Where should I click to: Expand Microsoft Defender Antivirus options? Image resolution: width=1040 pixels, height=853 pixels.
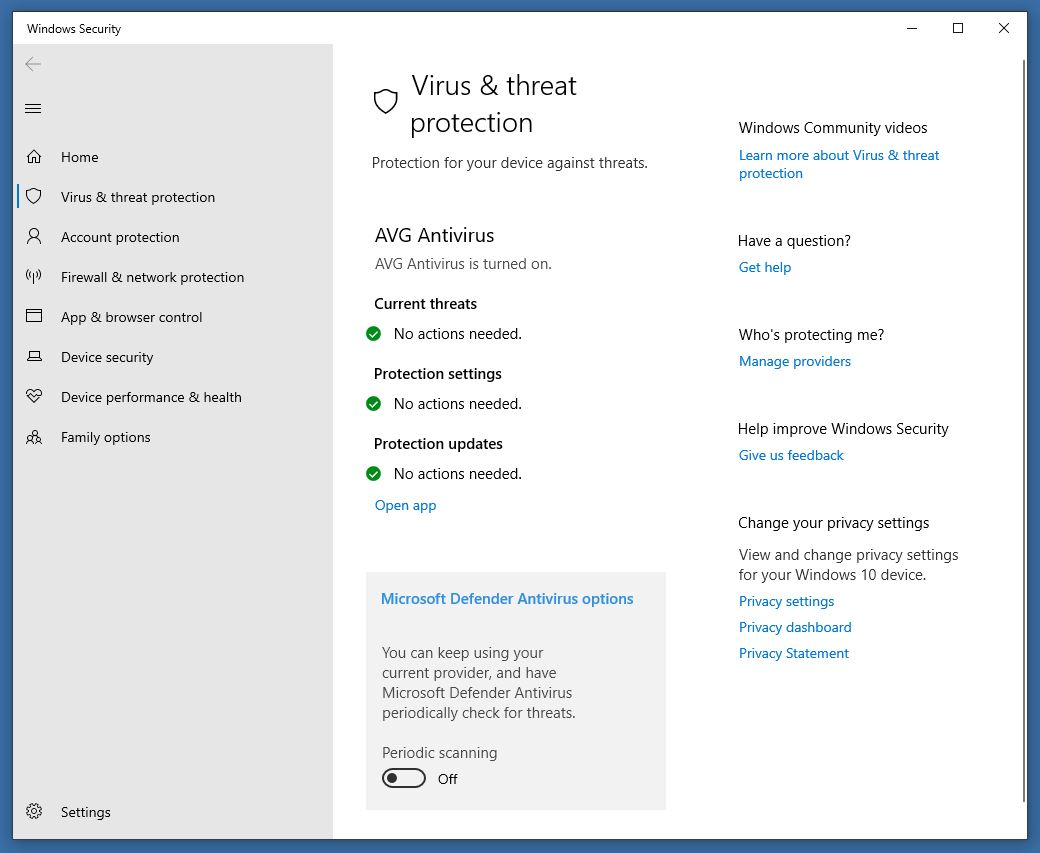tap(507, 599)
